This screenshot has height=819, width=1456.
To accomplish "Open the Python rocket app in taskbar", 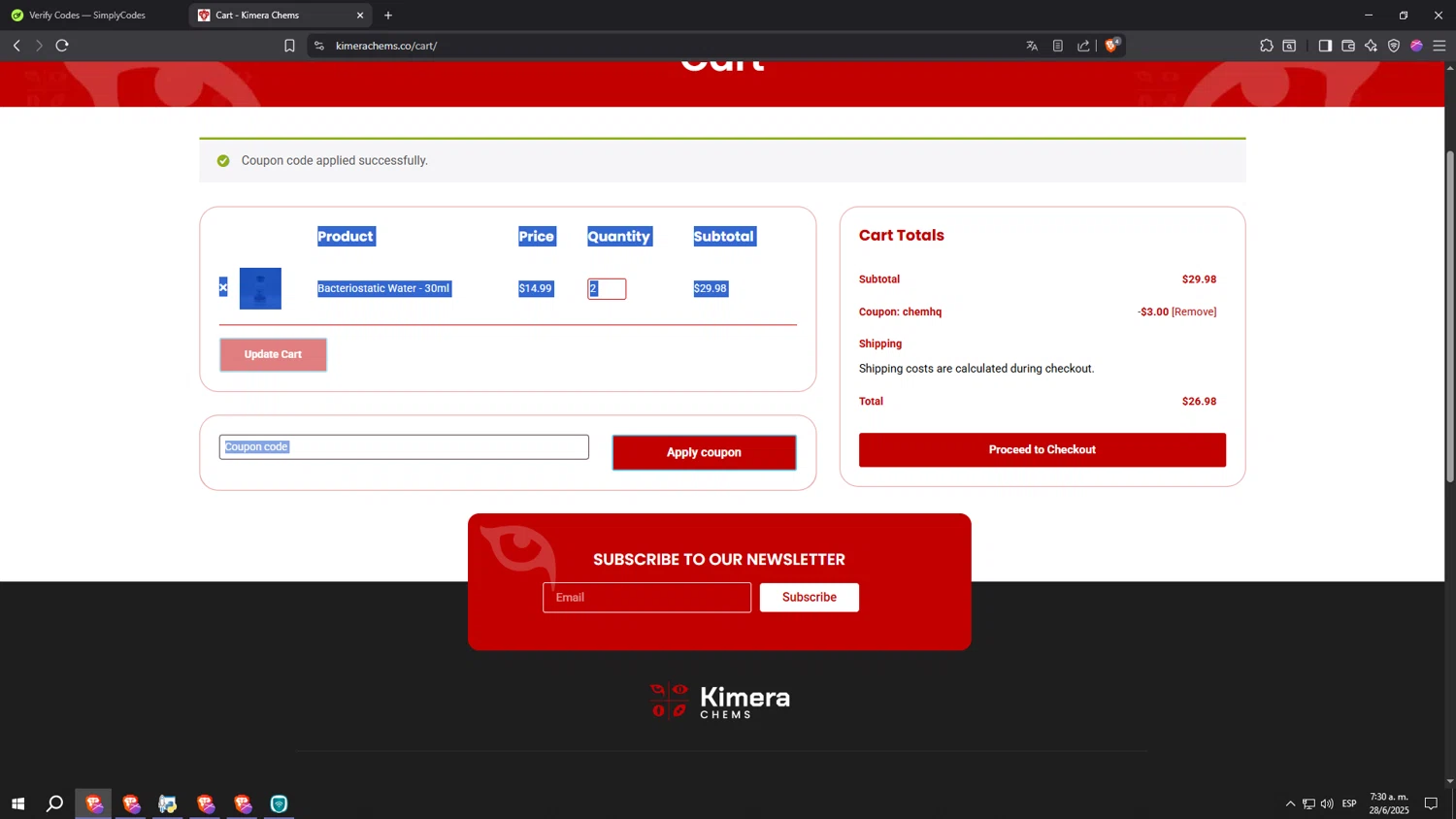I will 168,803.
